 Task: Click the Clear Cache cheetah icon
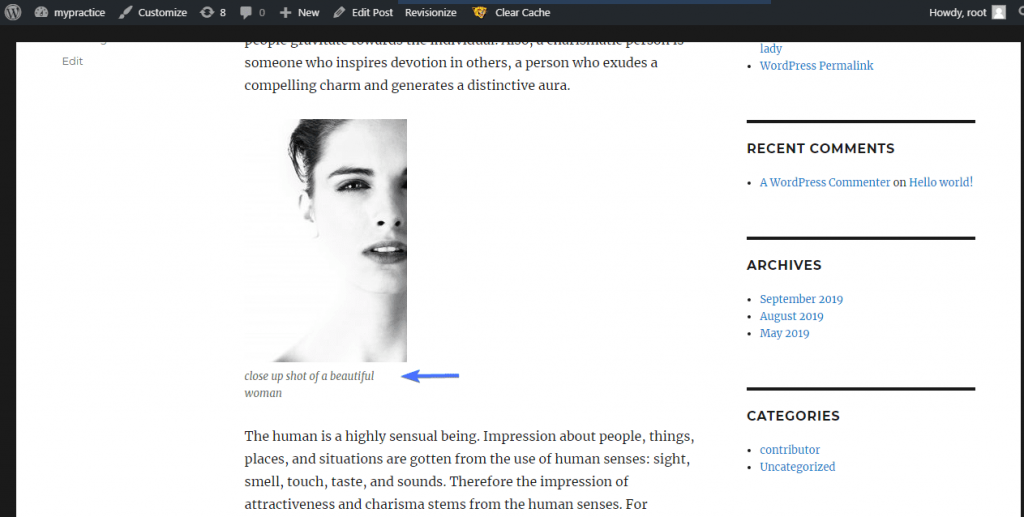(480, 12)
